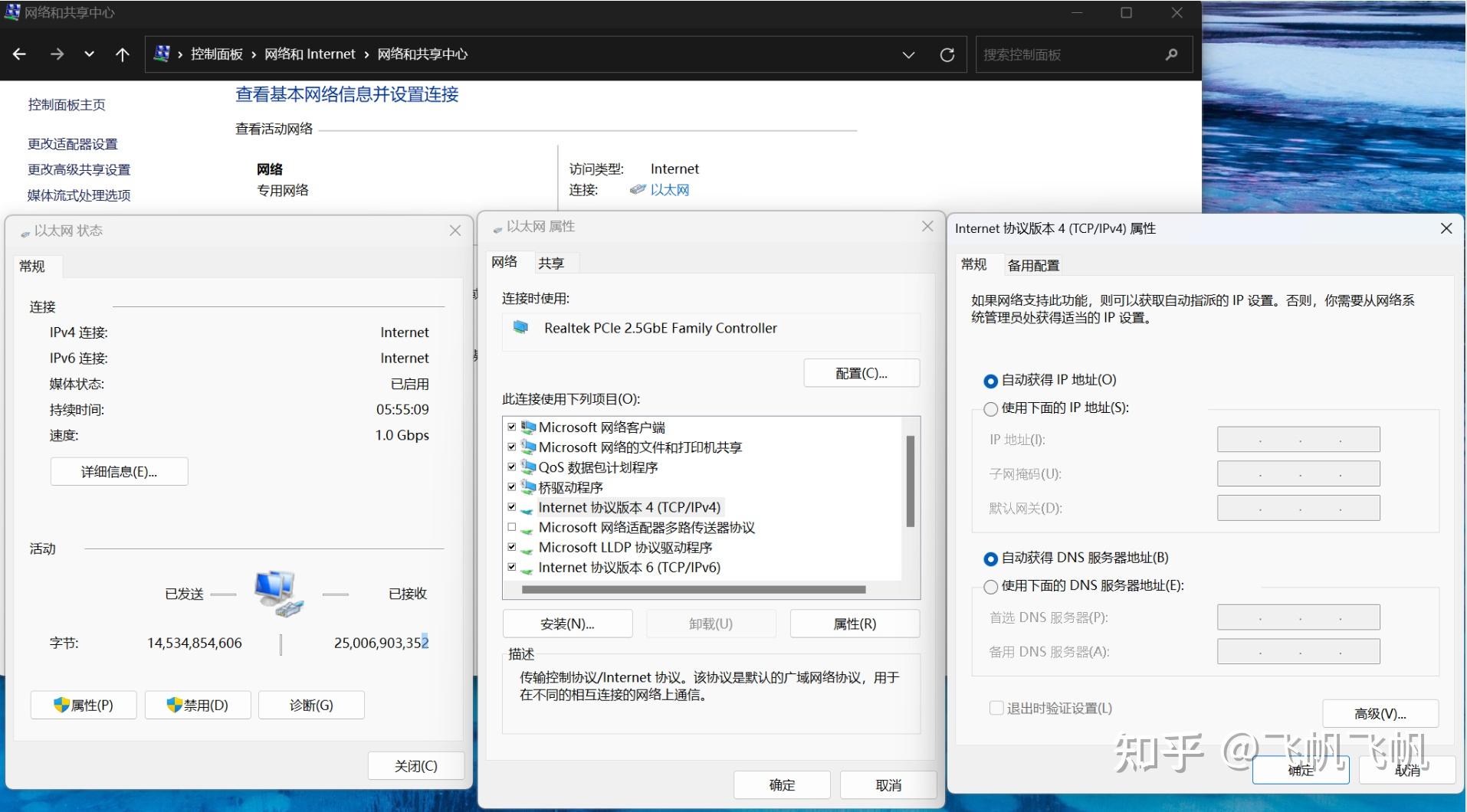Expand the chevron after 控制面板 breadcrumb
This screenshot has width=1467, height=812.
pyautogui.click(x=254, y=54)
